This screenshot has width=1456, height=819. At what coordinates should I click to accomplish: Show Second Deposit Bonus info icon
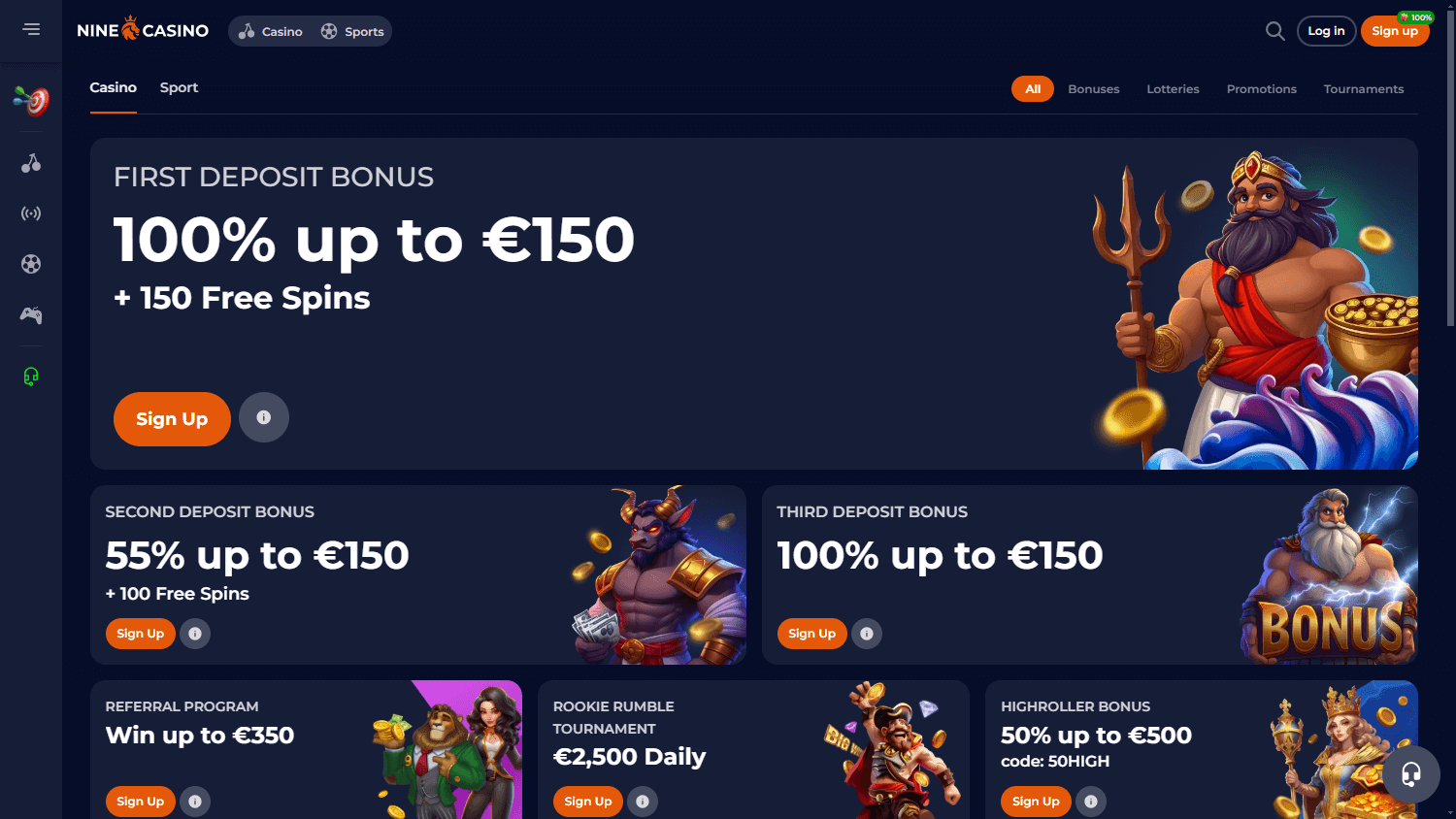click(x=195, y=634)
